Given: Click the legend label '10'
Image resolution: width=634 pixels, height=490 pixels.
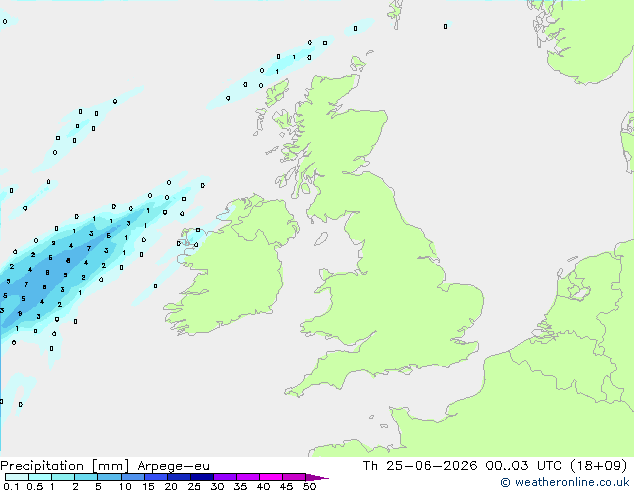Looking at the screenshot, I should point(125,486).
